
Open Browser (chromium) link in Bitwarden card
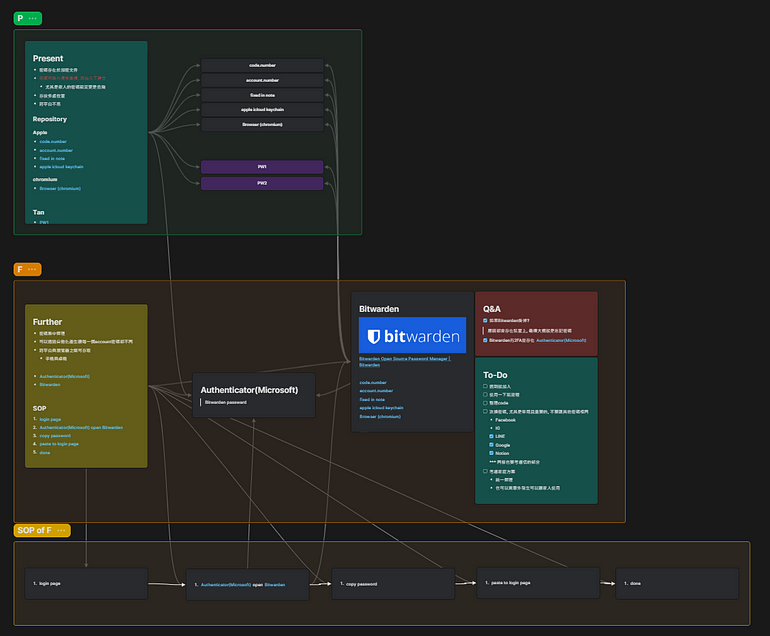point(380,417)
